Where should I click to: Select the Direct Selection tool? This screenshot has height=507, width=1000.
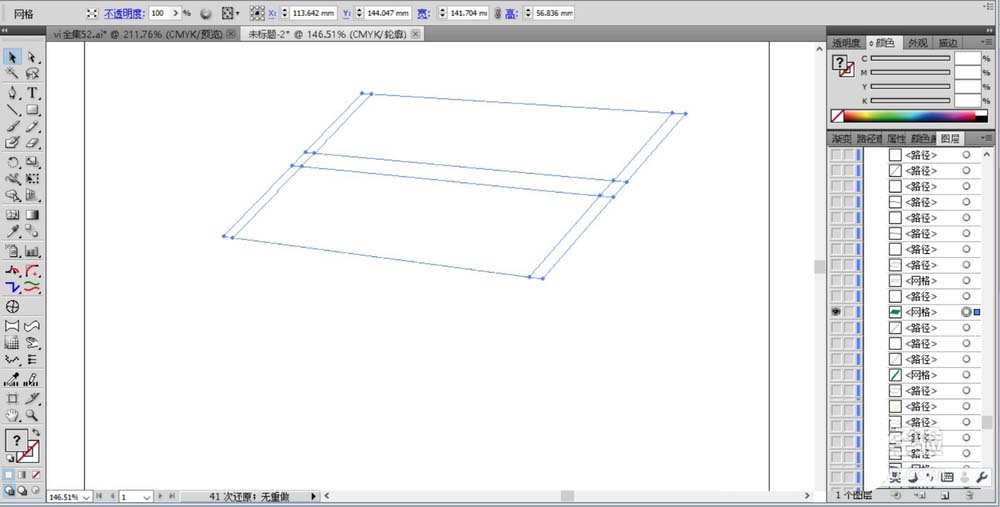click(32, 57)
